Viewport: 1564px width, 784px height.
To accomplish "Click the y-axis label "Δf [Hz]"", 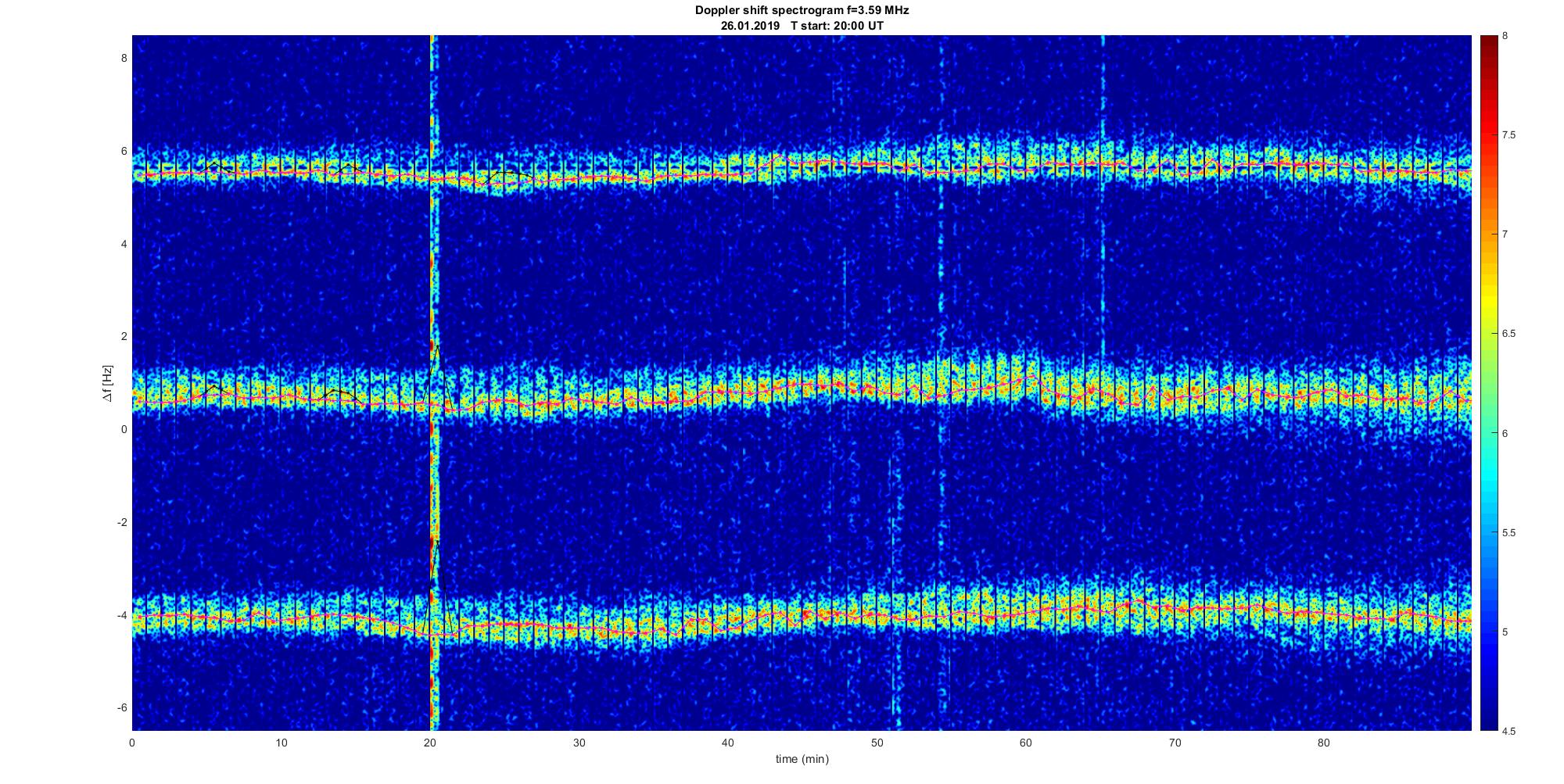I will pyautogui.click(x=107, y=383).
